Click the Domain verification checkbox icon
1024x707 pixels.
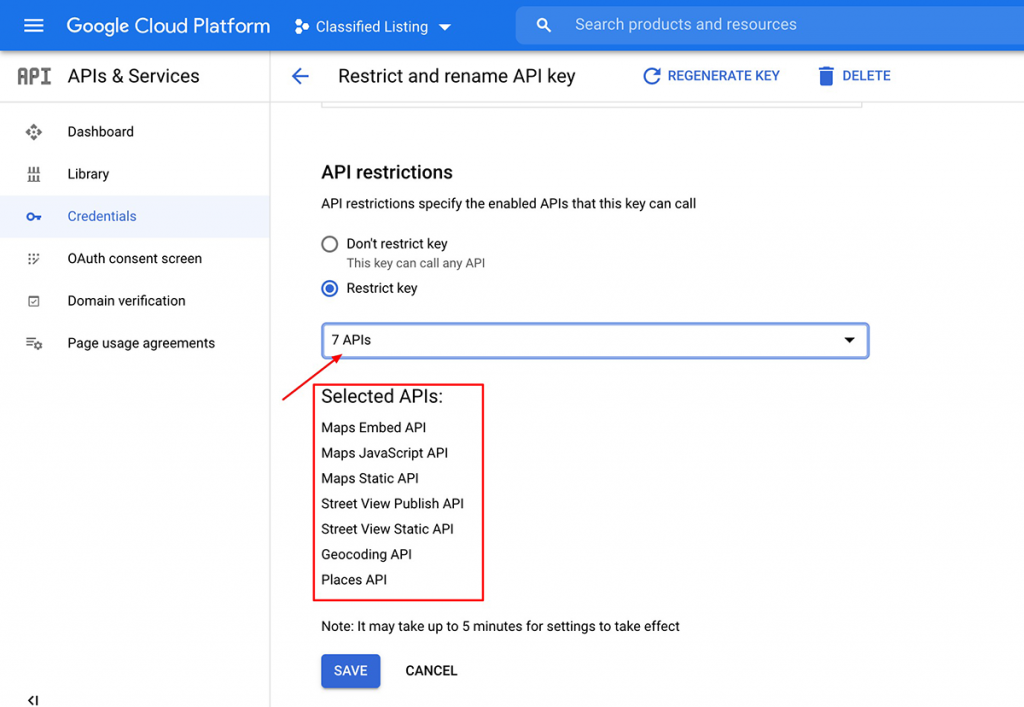pyautogui.click(x=34, y=302)
